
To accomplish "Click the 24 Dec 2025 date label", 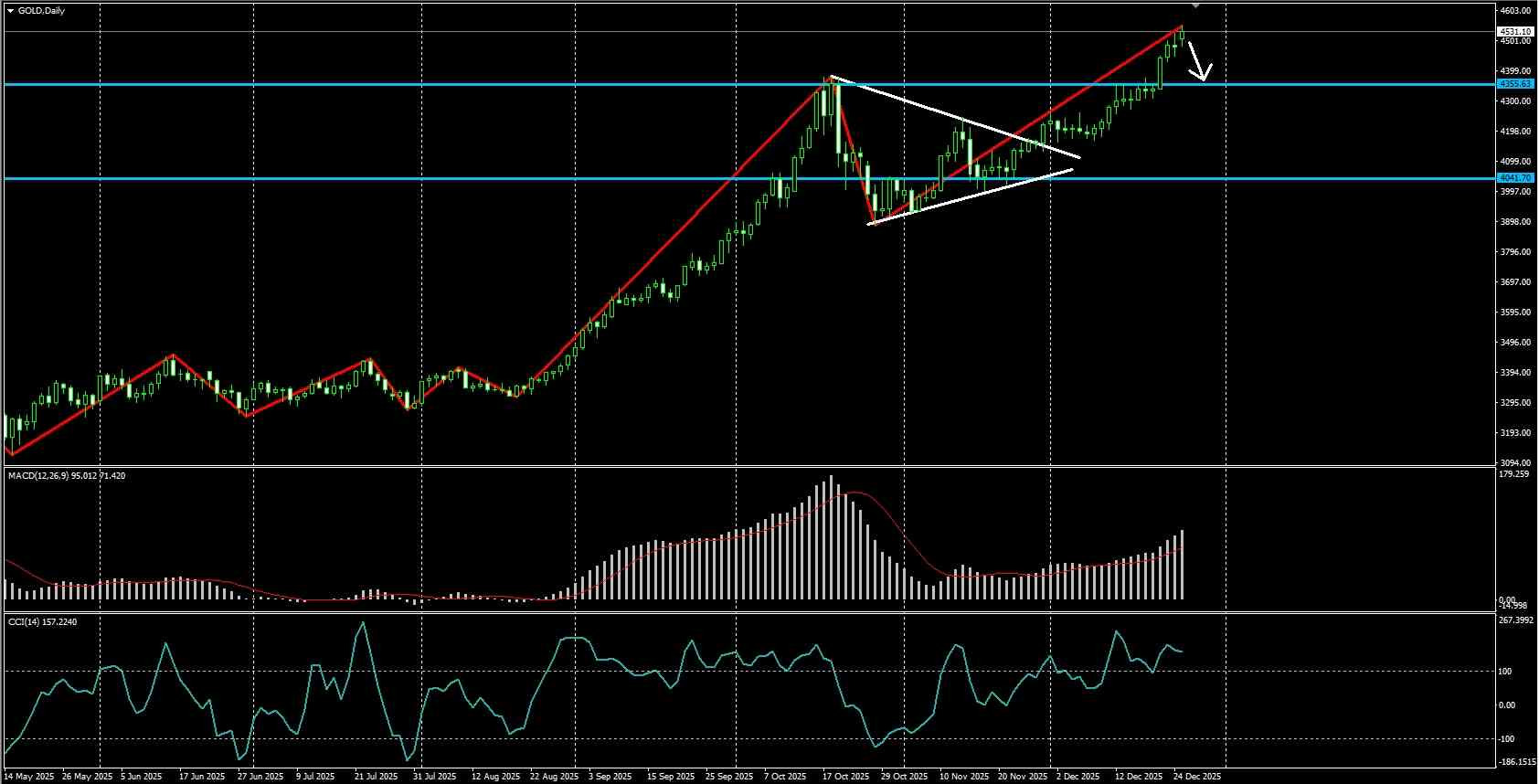I will click(1196, 777).
